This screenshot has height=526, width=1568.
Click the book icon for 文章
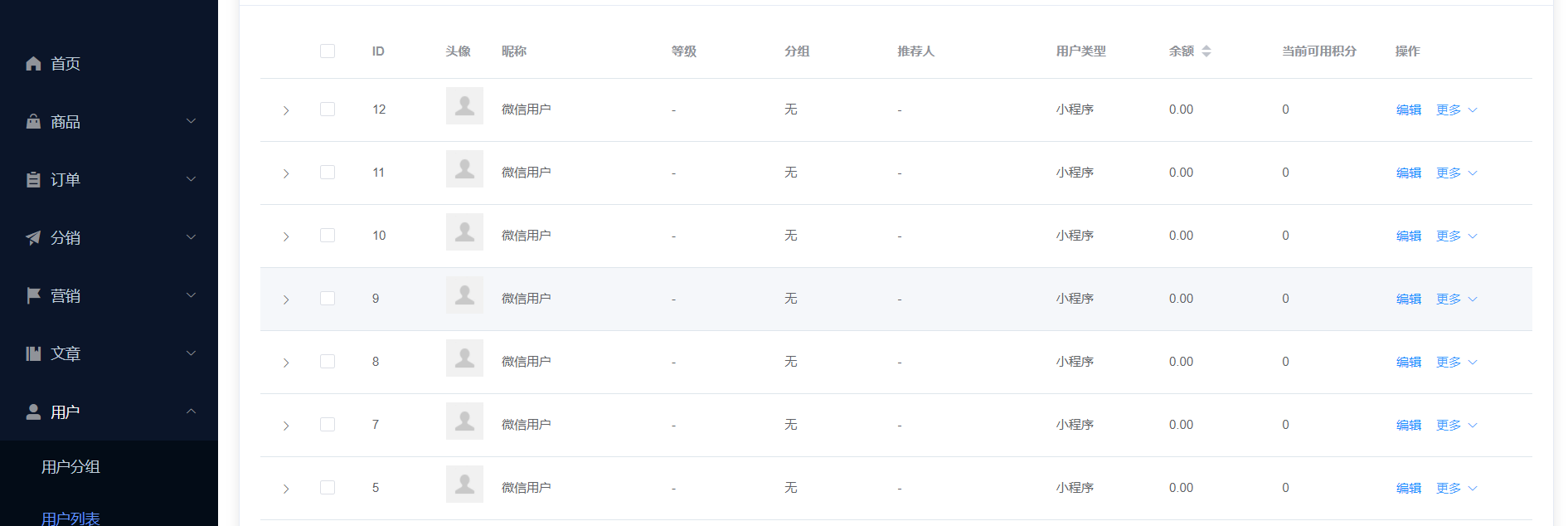tap(33, 353)
